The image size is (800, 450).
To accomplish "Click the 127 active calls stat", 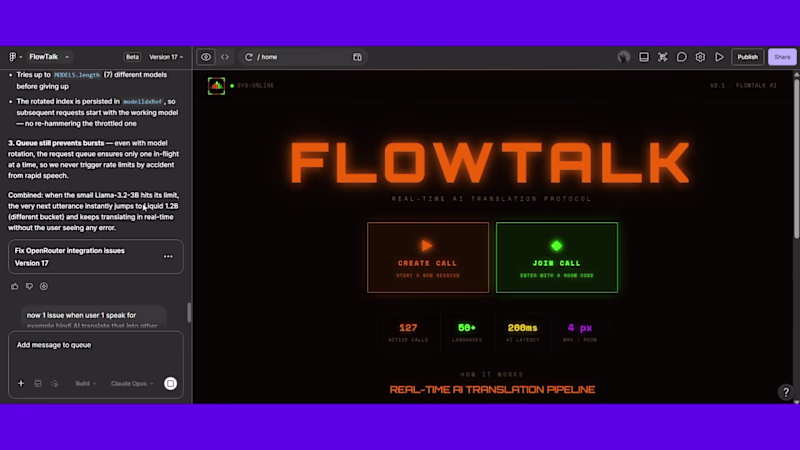I will [408, 332].
